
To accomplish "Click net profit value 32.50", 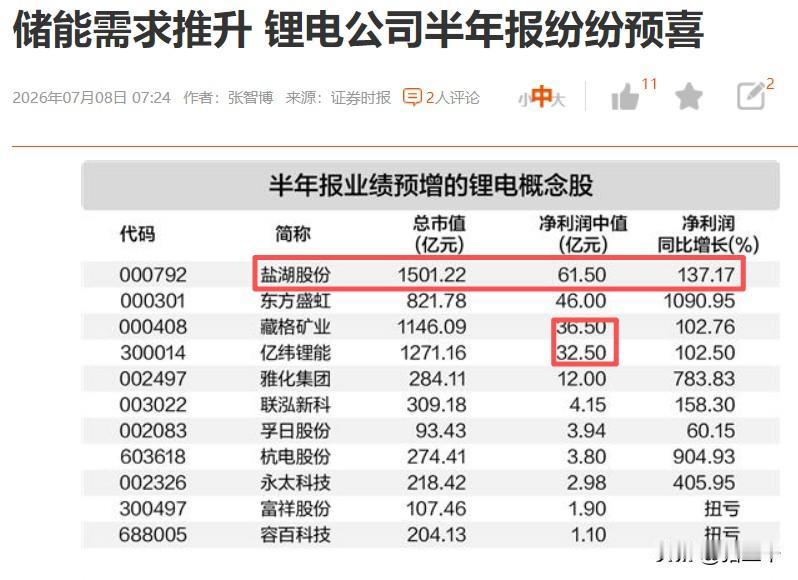I will pyautogui.click(x=582, y=353).
